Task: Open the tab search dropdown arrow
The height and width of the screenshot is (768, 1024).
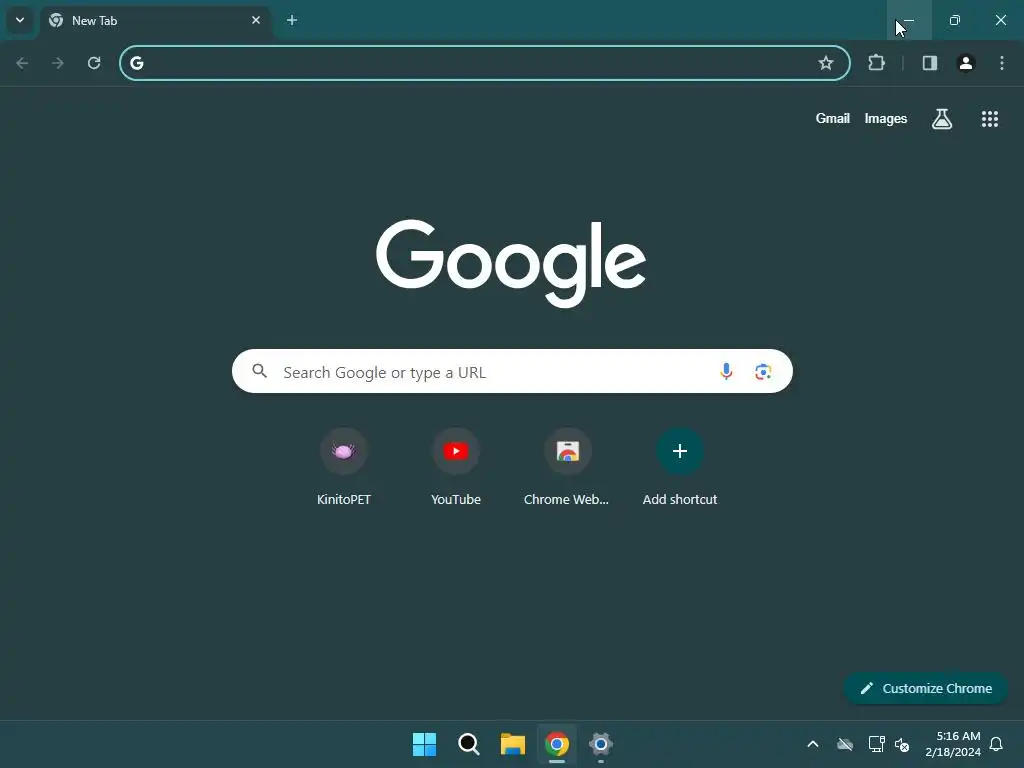Action: pos(20,20)
